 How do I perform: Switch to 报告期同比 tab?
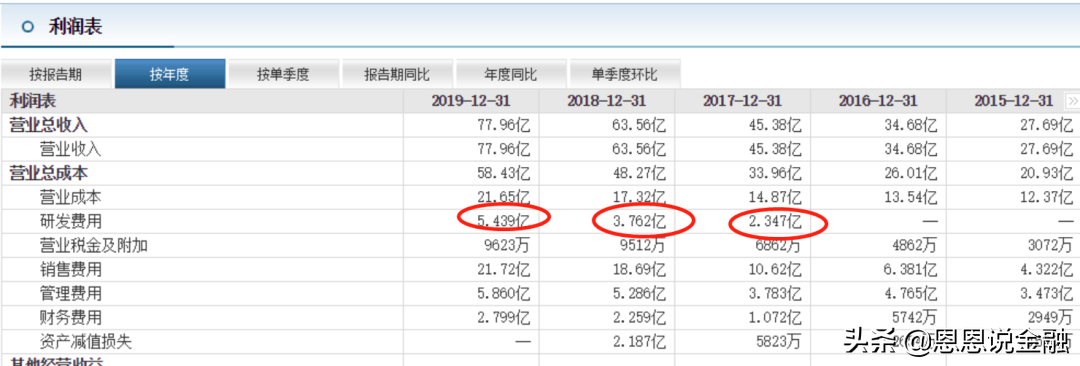[x=397, y=74]
